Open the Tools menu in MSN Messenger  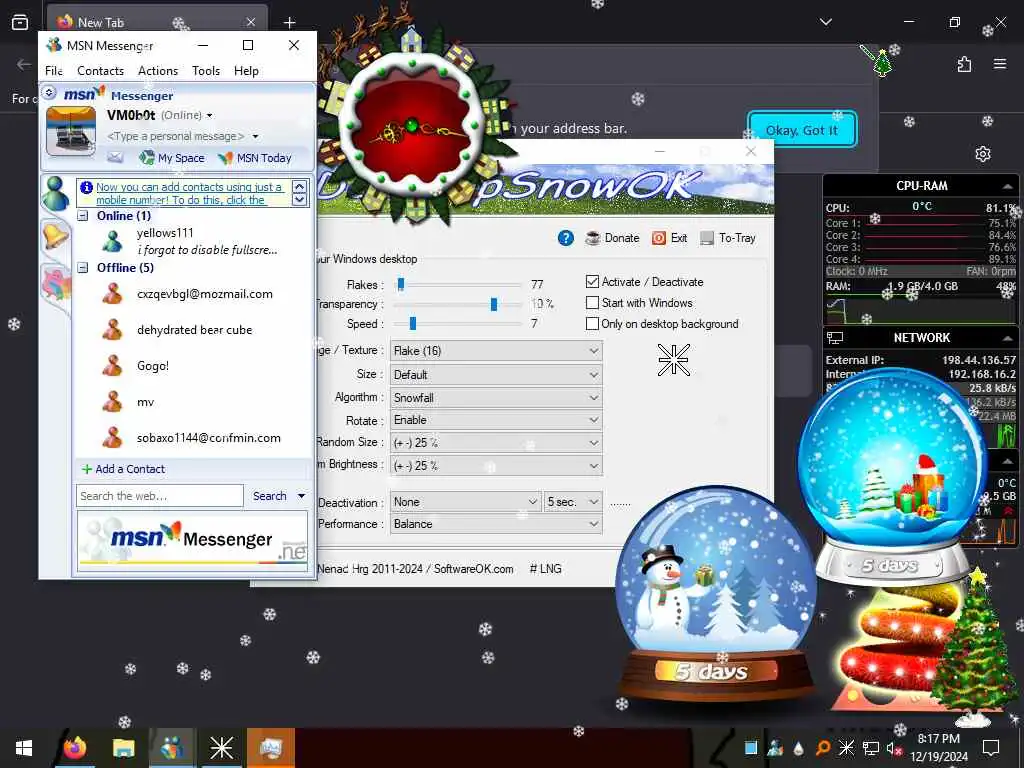coord(206,71)
